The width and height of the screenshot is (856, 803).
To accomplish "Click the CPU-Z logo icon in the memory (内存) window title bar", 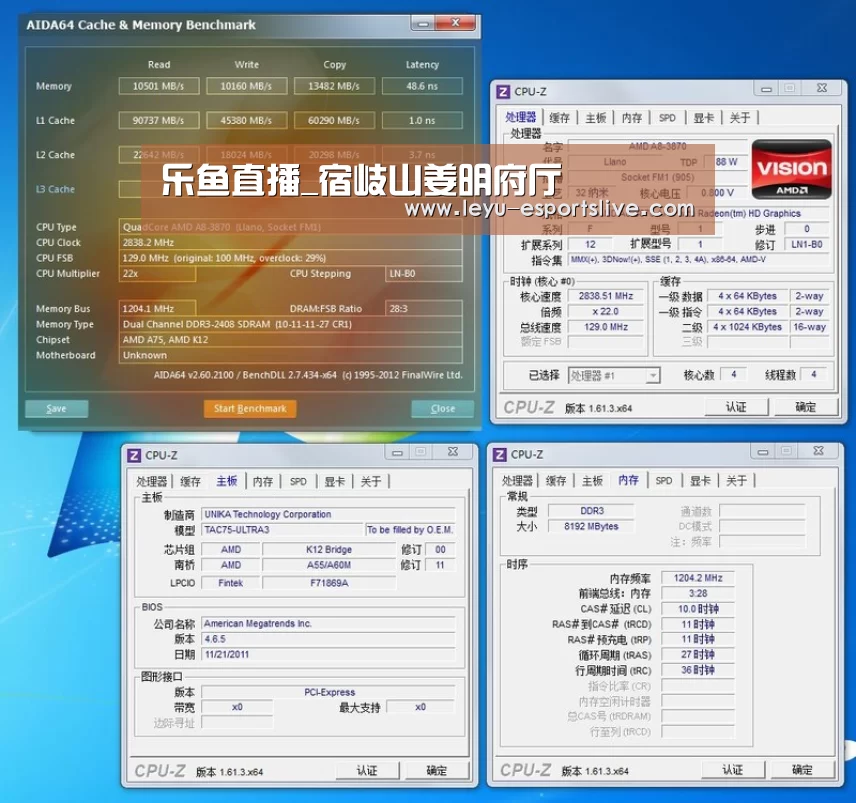I will tap(499, 454).
